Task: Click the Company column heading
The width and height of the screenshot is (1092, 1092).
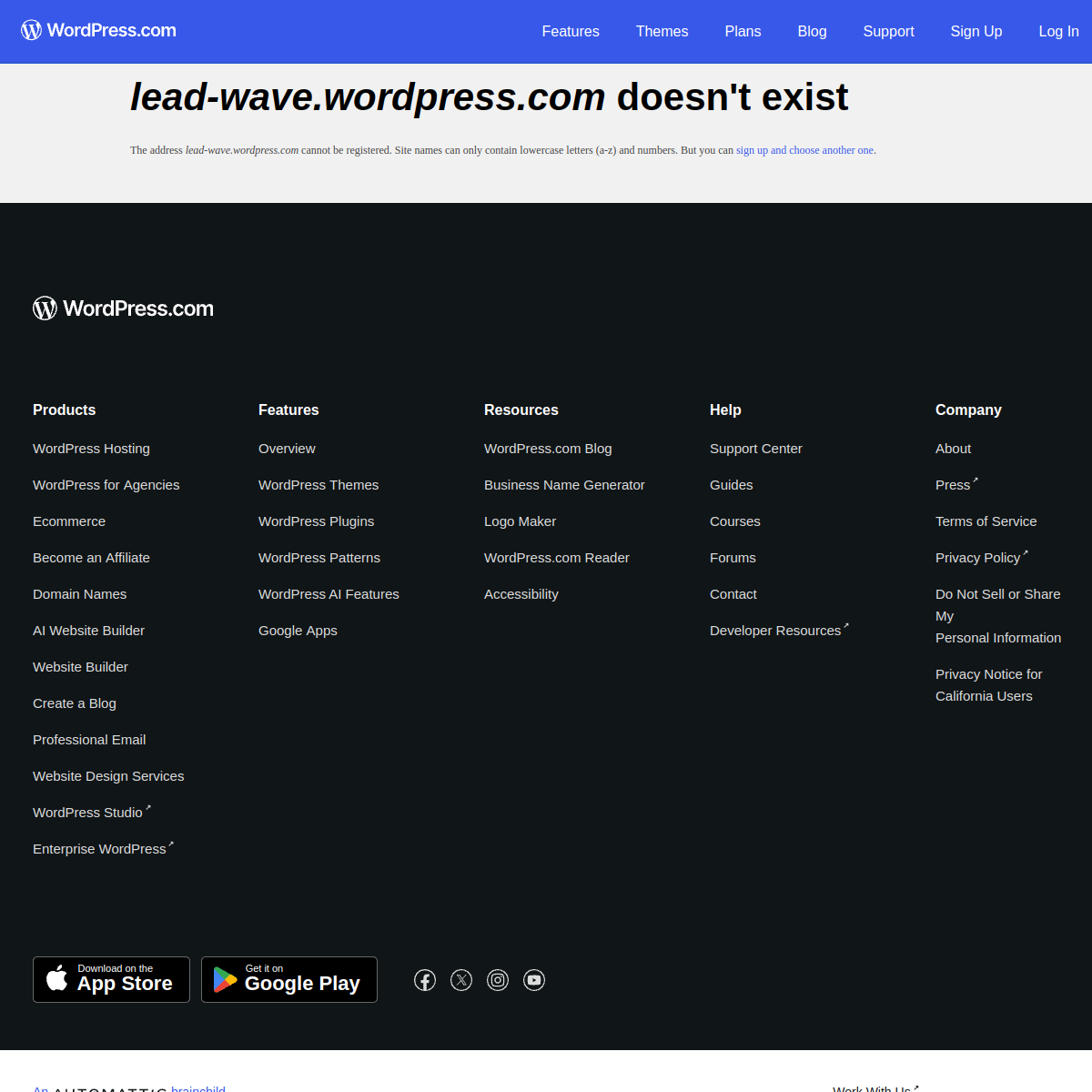Action: pyautogui.click(x=968, y=410)
